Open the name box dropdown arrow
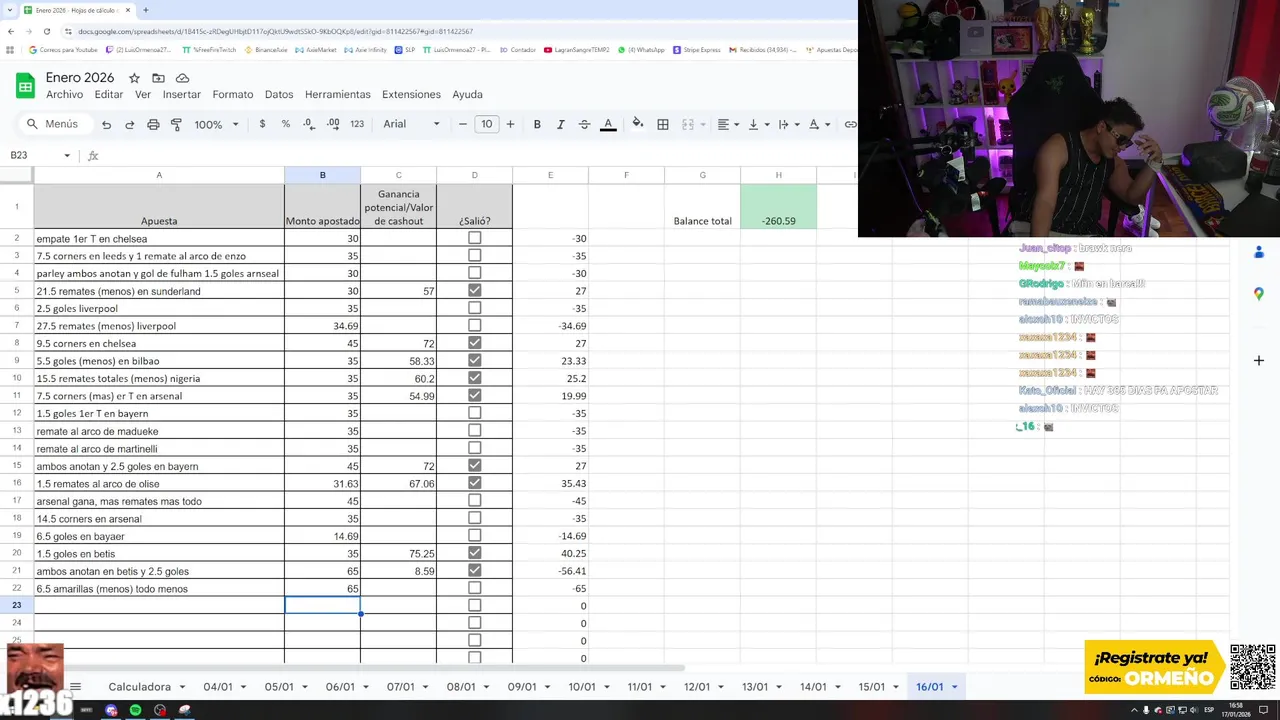The width and height of the screenshot is (1280, 720). click(67, 155)
